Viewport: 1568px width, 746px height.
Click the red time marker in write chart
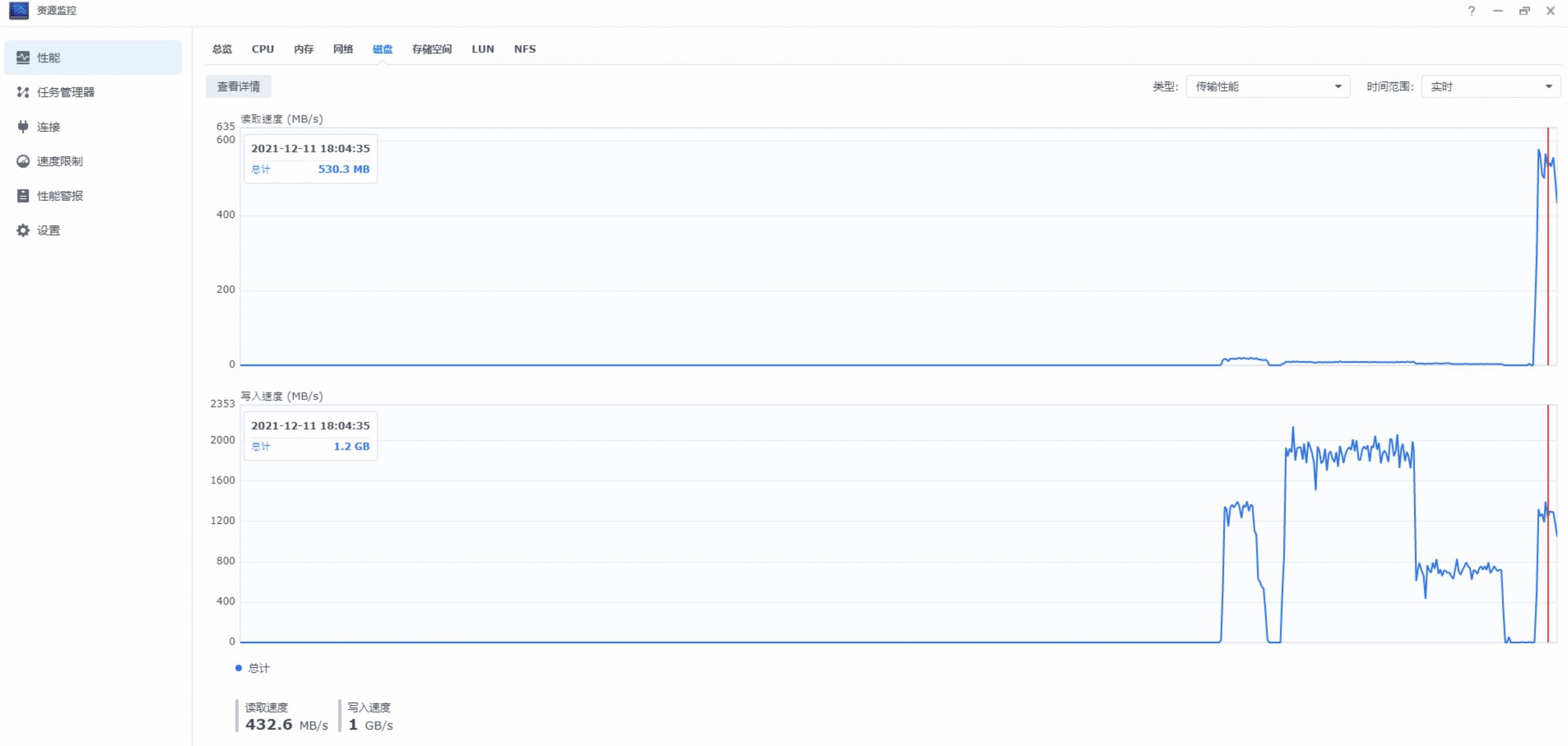click(x=1548, y=524)
